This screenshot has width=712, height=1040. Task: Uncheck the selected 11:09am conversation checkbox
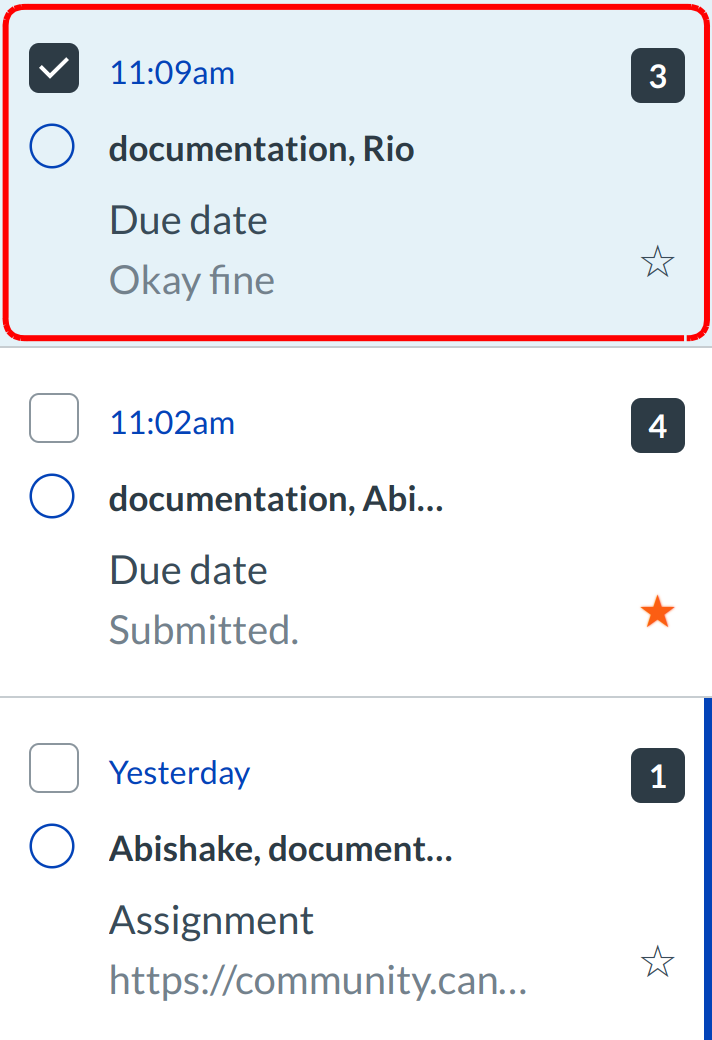54,69
